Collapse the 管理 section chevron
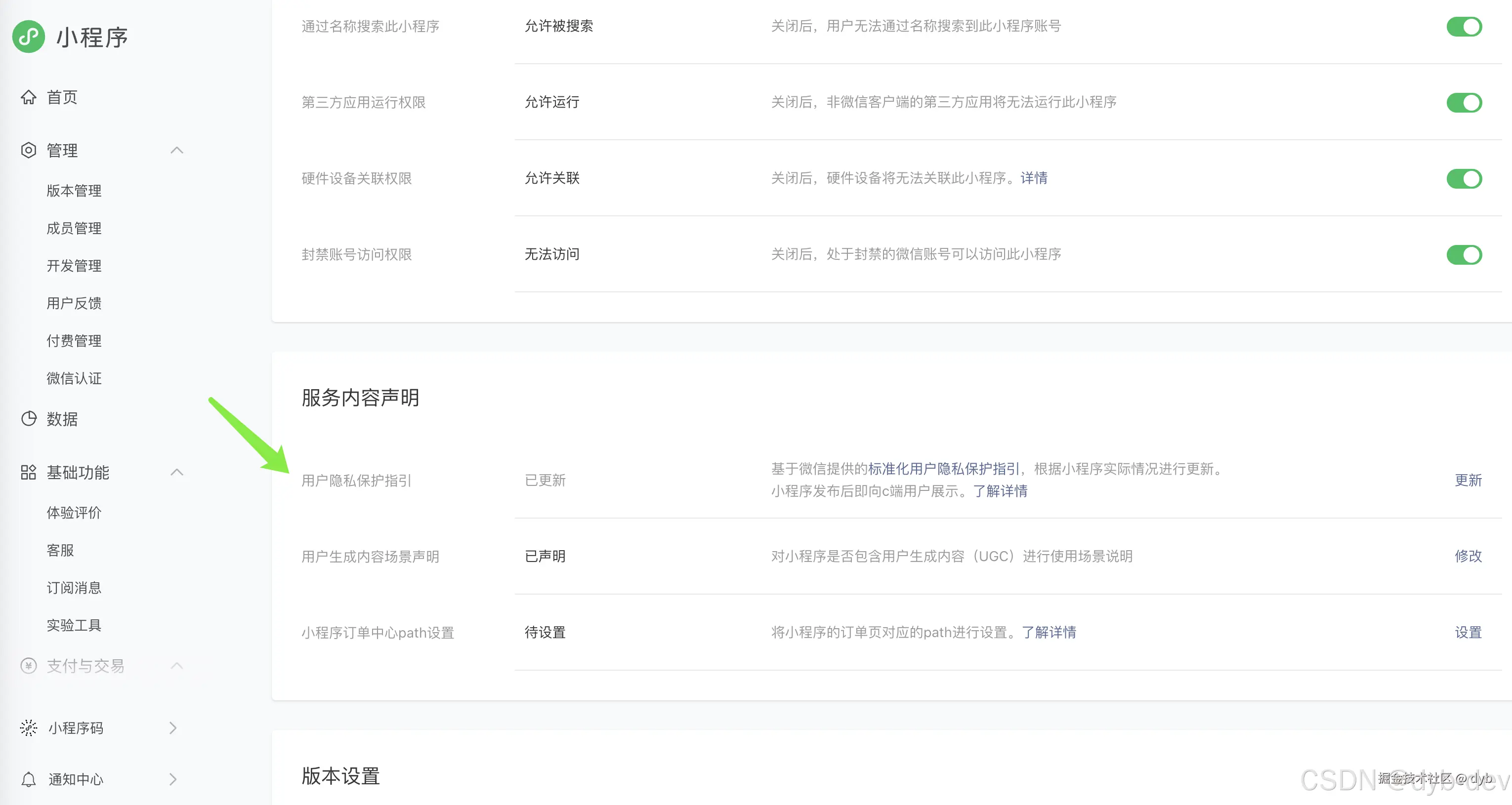Image resolution: width=1512 pixels, height=805 pixels. point(177,150)
